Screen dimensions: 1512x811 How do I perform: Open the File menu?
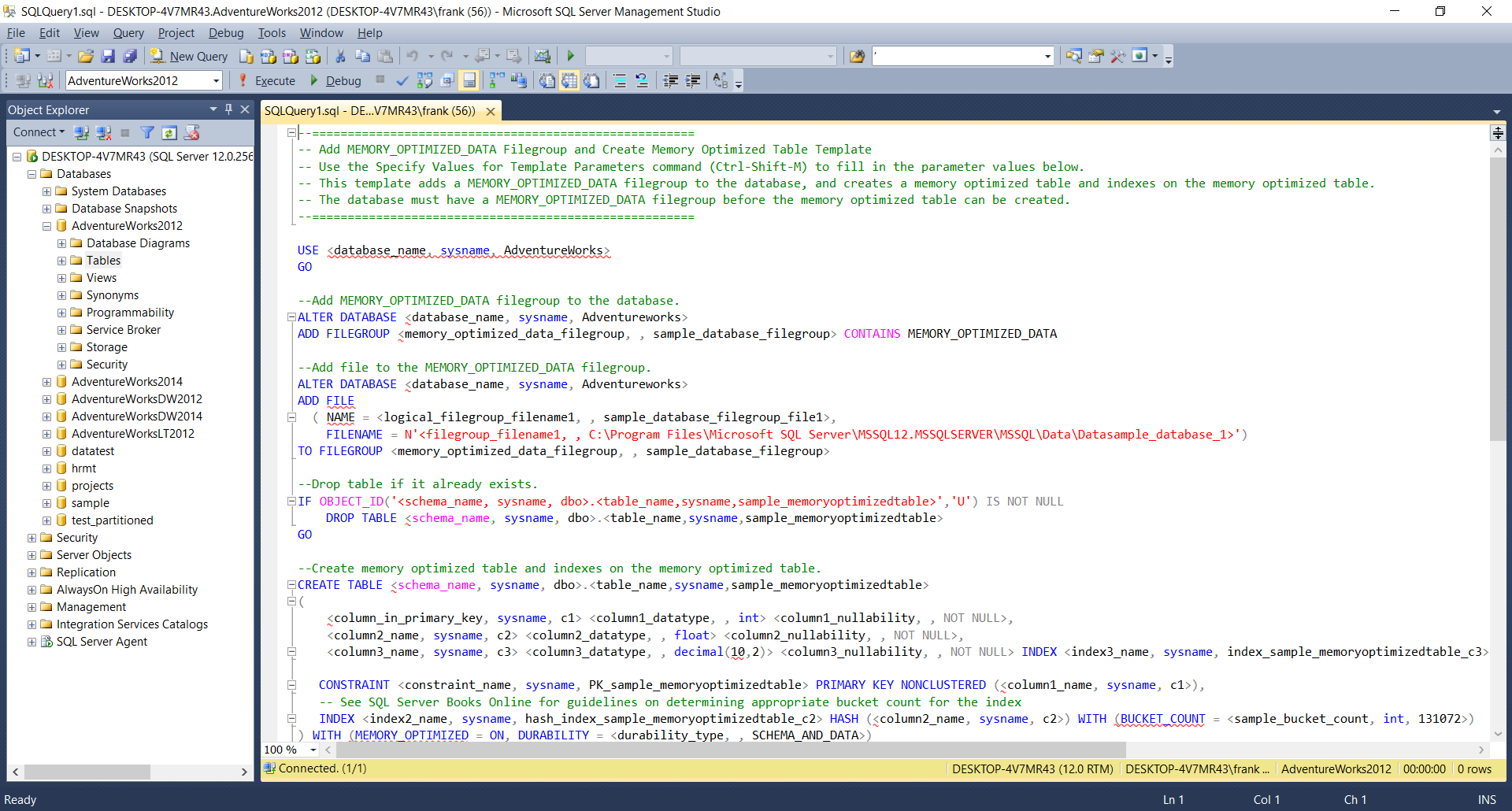click(16, 33)
